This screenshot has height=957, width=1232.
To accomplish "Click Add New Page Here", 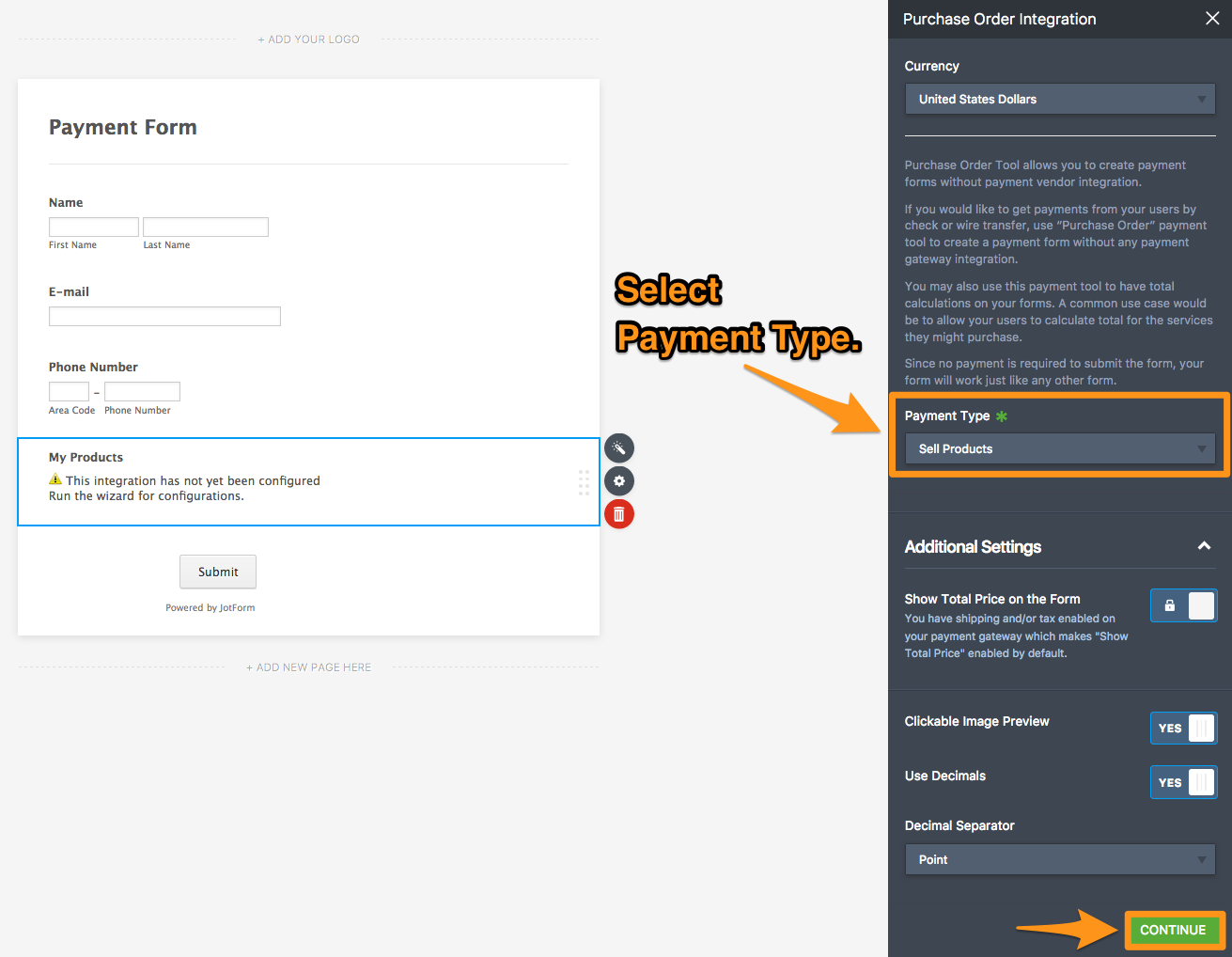I will point(309,667).
